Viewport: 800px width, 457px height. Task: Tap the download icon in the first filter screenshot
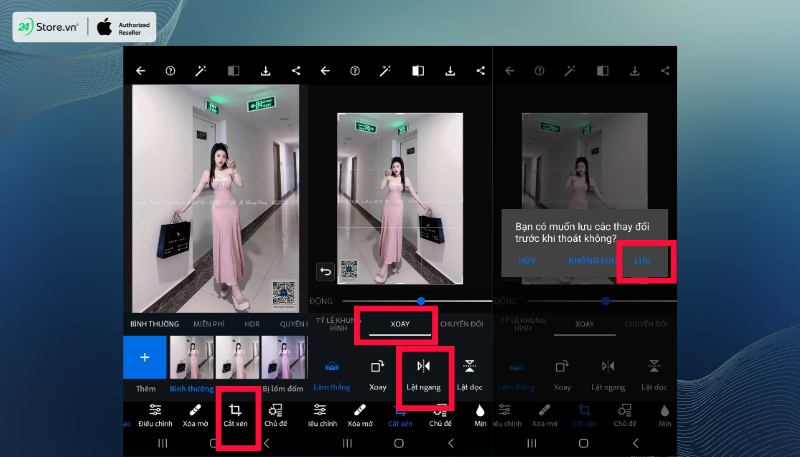coord(265,71)
